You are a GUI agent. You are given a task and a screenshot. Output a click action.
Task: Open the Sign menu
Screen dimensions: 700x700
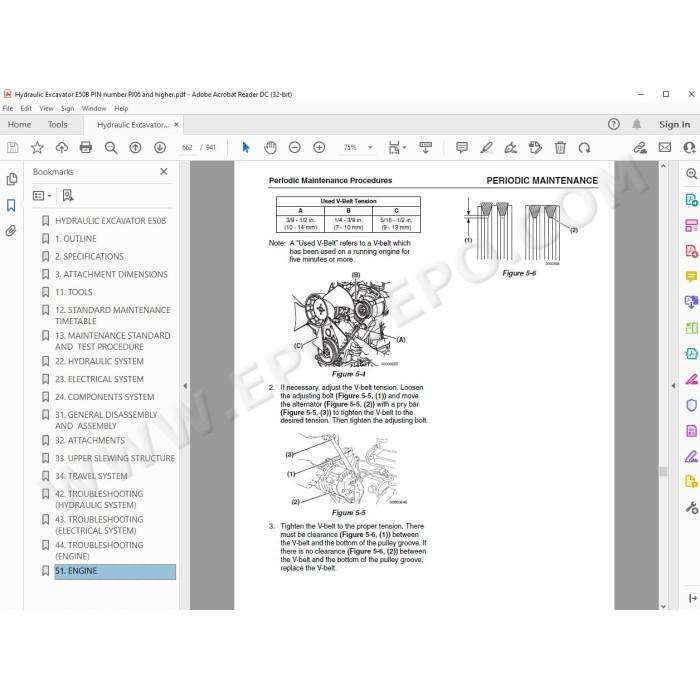[67, 108]
